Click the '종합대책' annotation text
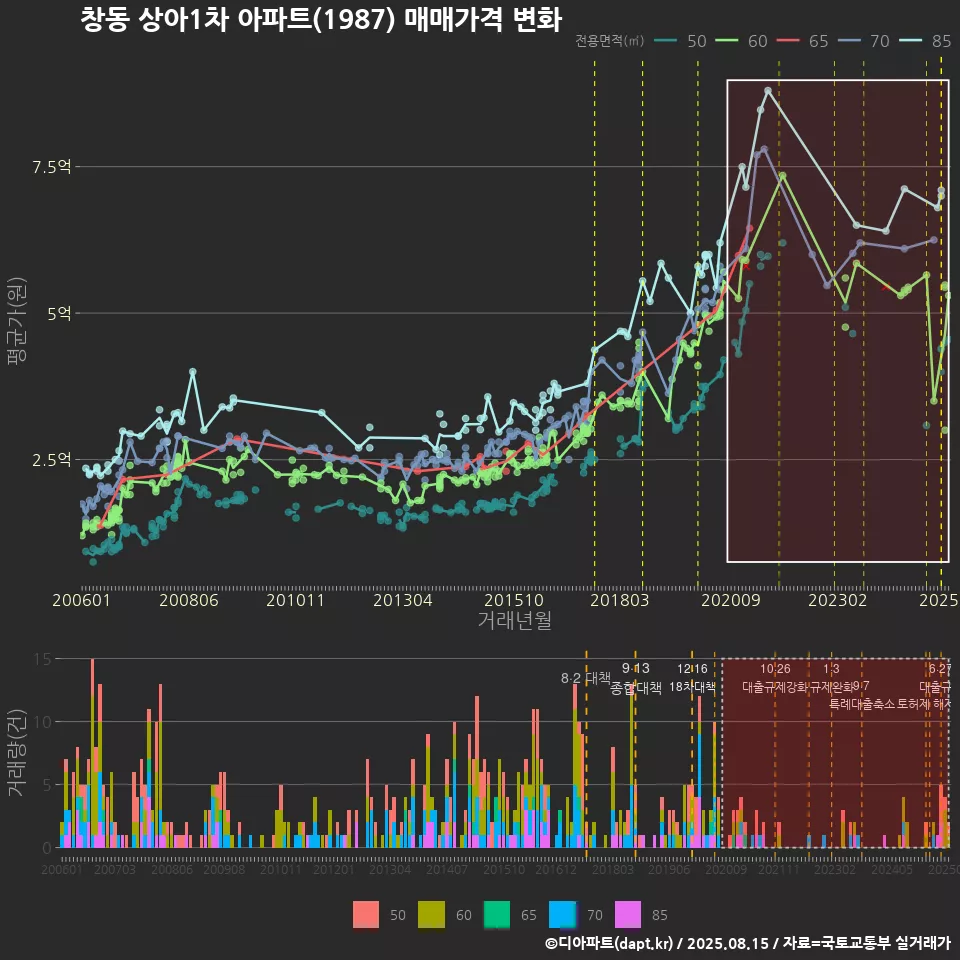 [636, 688]
